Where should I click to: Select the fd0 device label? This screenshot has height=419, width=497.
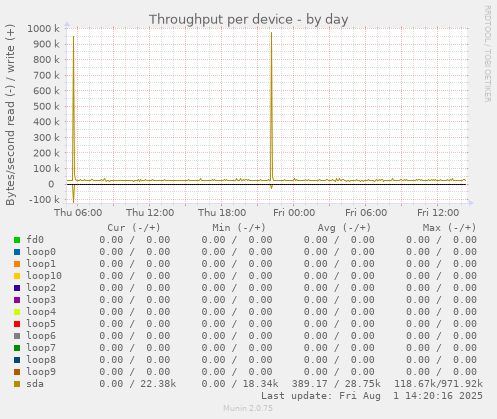[x=35, y=240]
